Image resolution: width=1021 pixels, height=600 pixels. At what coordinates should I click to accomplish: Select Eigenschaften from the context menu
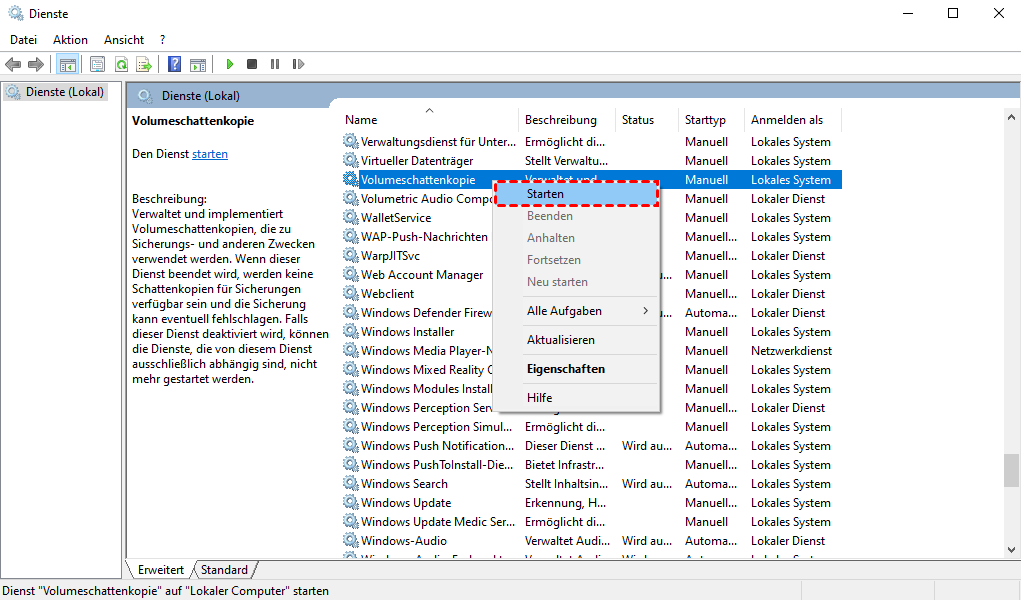pos(565,369)
